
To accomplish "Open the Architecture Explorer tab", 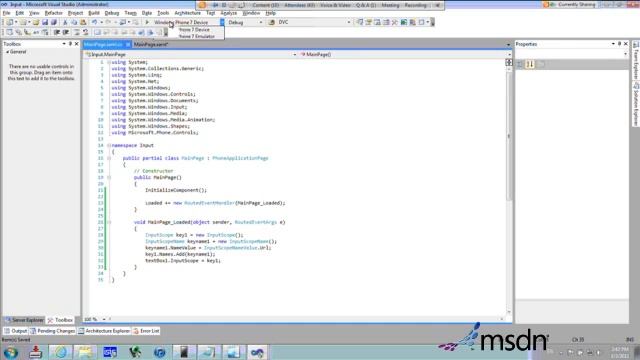I will click(x=104, y=331).
